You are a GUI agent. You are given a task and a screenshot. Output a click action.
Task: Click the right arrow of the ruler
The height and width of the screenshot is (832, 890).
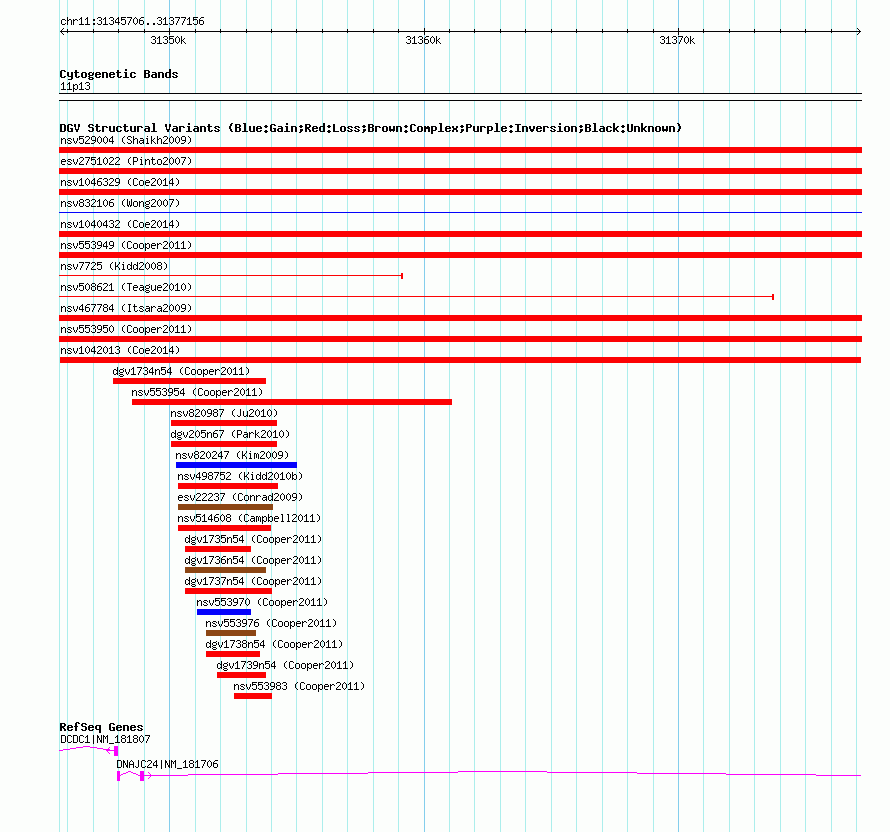[x=859, y=31]
